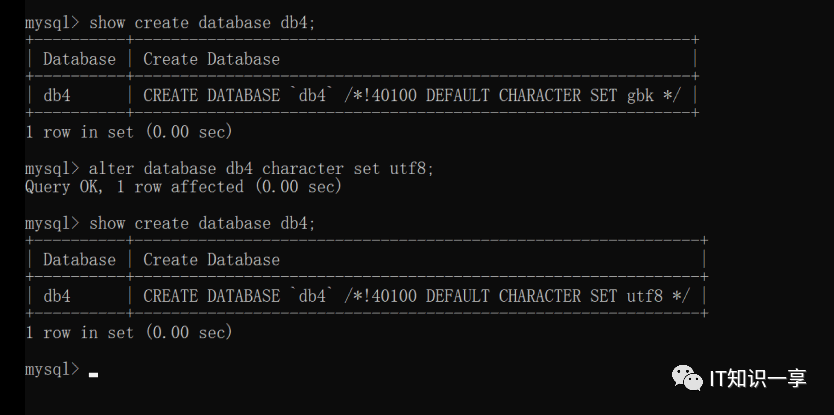Click the 'db4' cell in the second result table
The width and height of the screenshot is (834, 415).
pyautogui.click(x=57, y=296)
